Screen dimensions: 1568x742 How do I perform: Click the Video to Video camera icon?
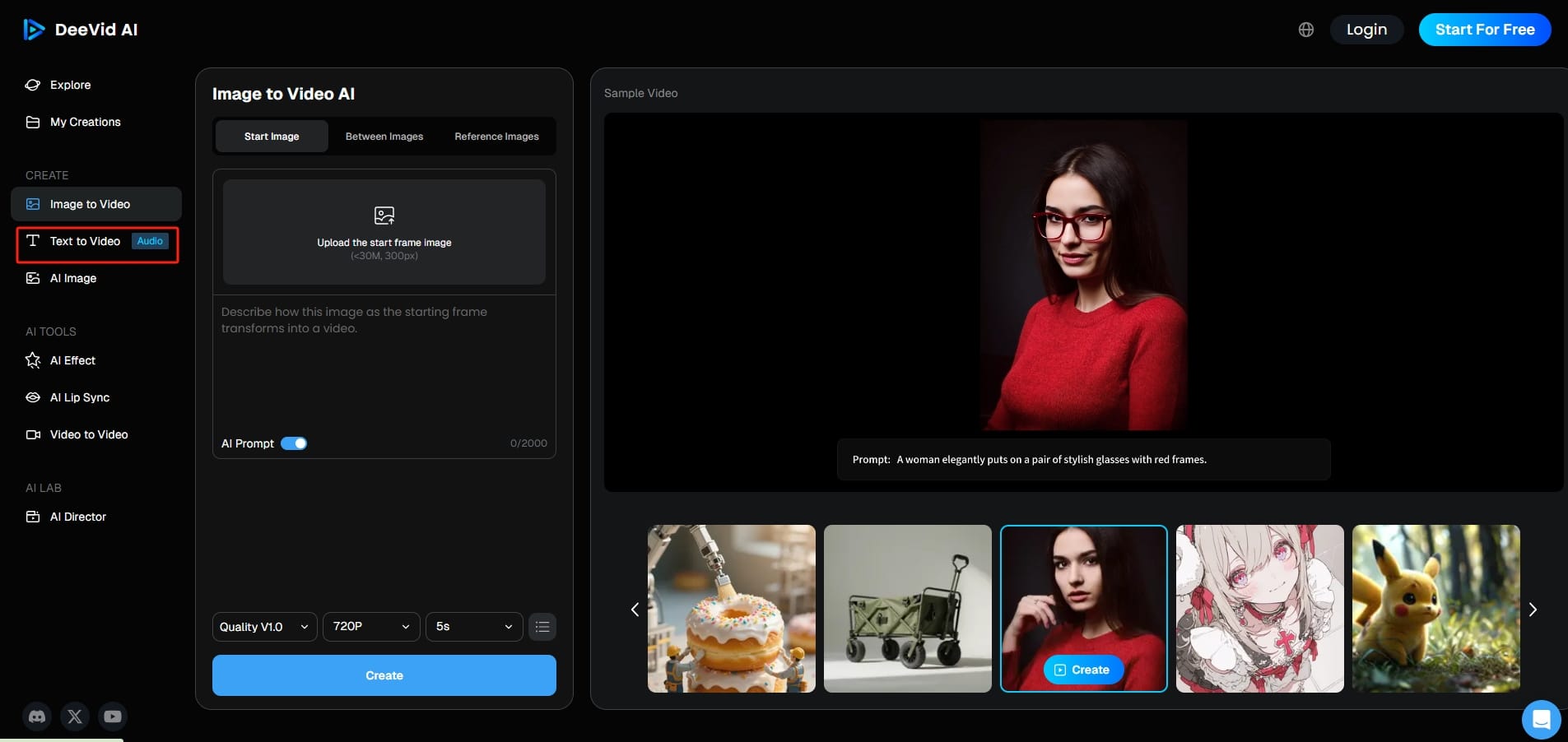tap(33, 434)
